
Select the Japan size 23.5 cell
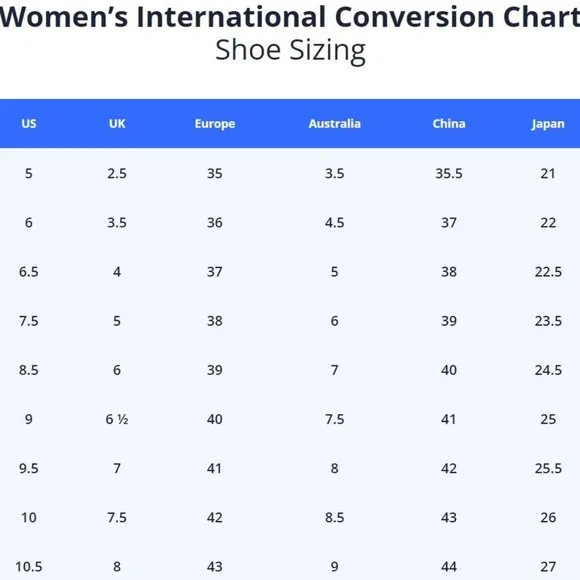(548, 321)
